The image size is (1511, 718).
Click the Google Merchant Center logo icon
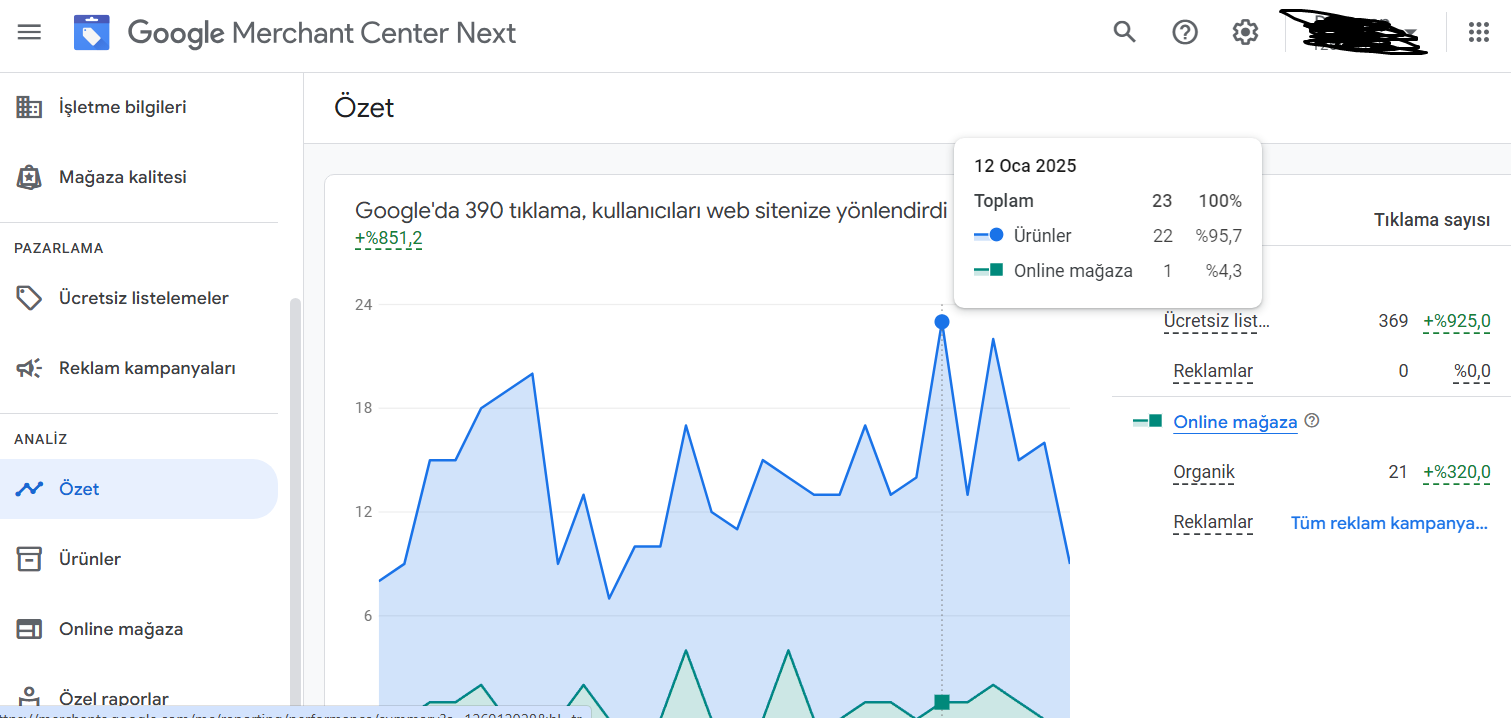[x=92, y=33]
